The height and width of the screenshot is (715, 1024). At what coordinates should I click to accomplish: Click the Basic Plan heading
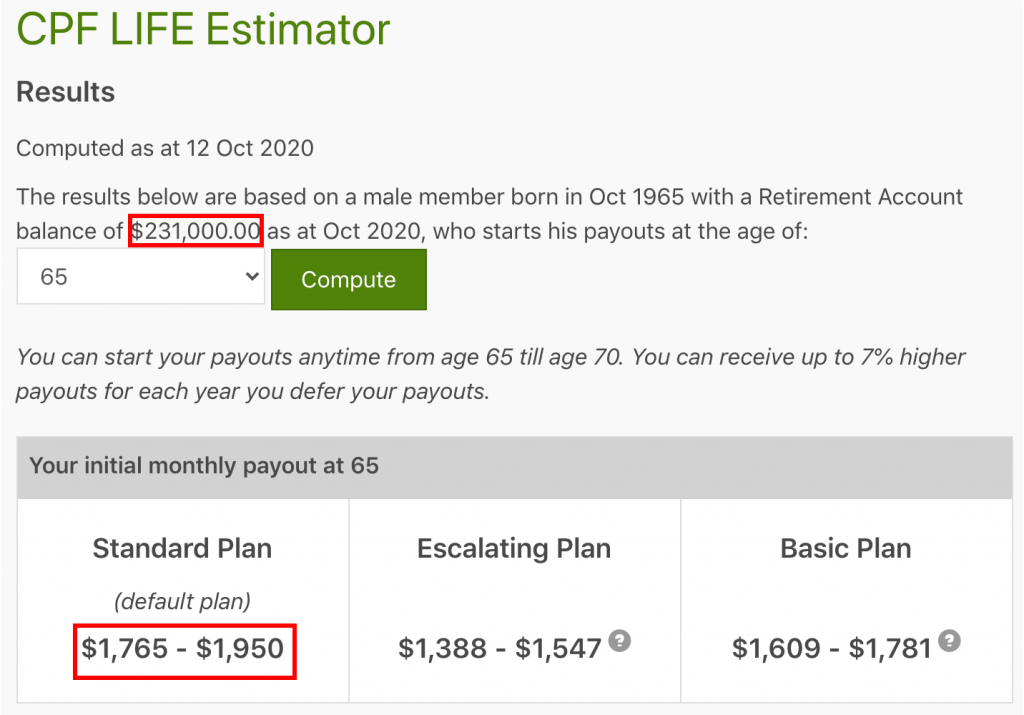click(x=846, y=549)
